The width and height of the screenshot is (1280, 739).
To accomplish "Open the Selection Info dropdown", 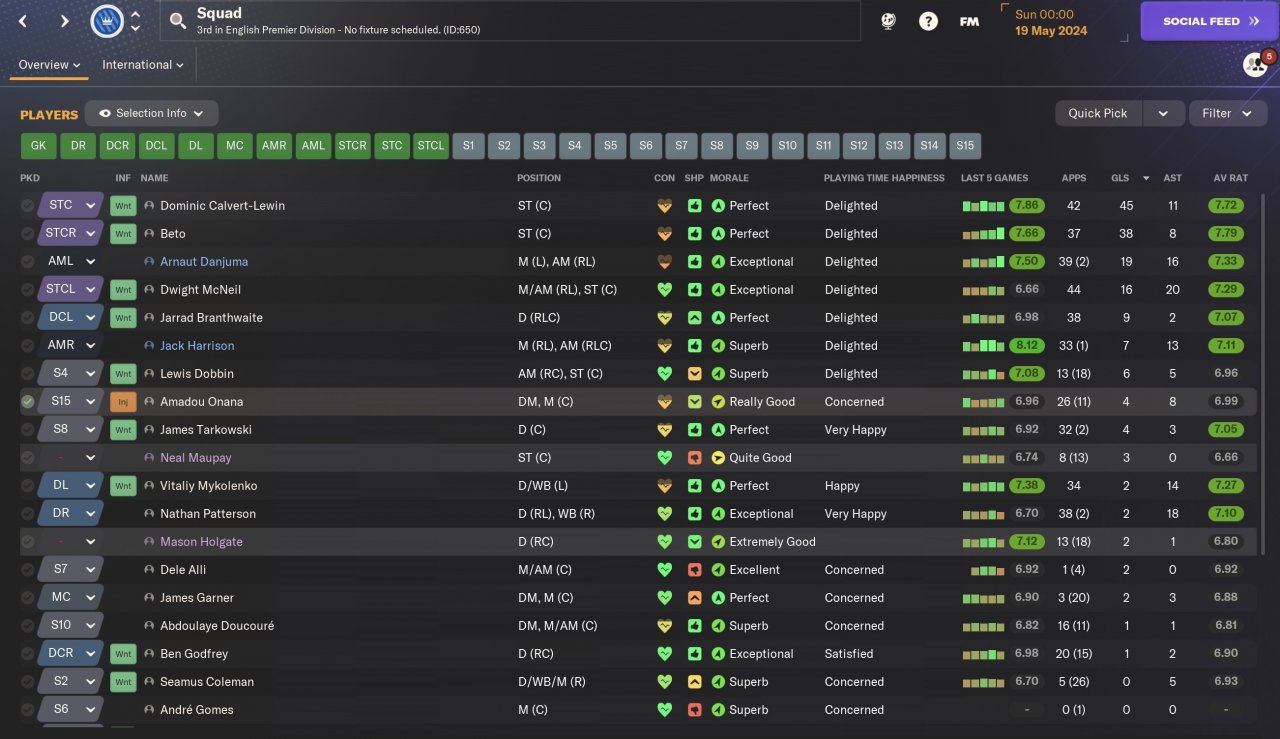I will click(151, 114).
